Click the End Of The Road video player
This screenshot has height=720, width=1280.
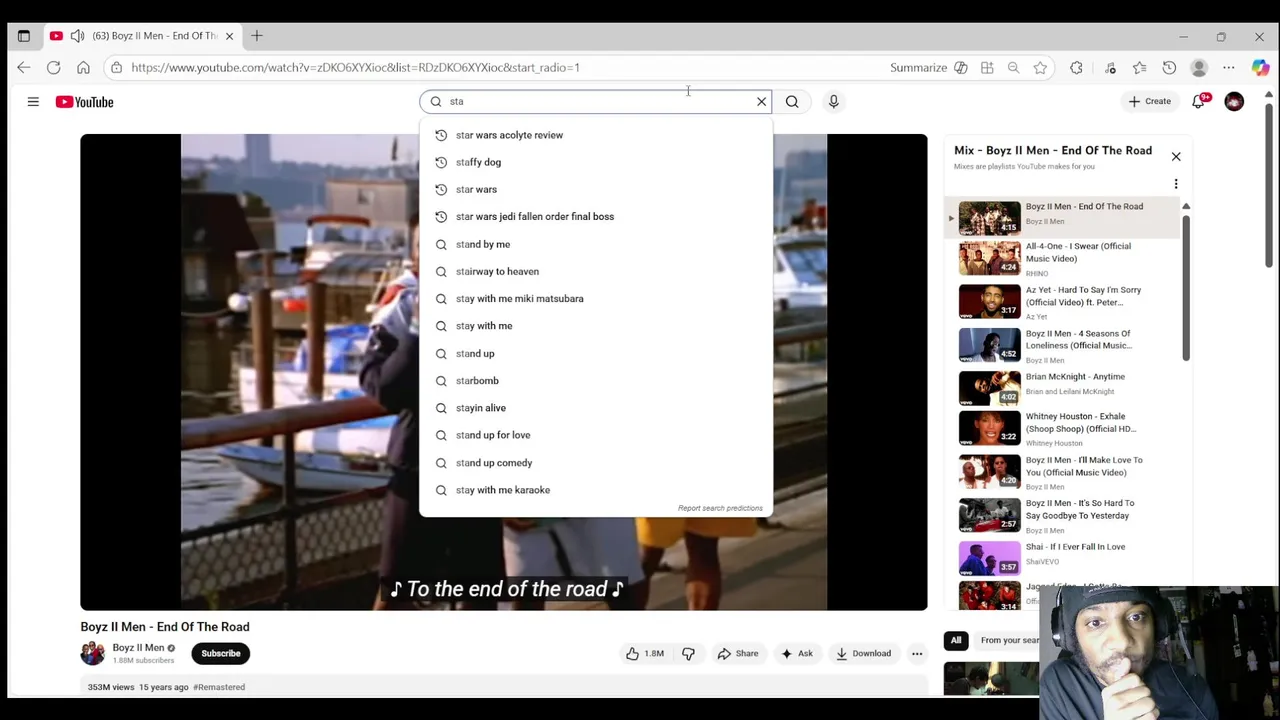[x=504, y=372]
